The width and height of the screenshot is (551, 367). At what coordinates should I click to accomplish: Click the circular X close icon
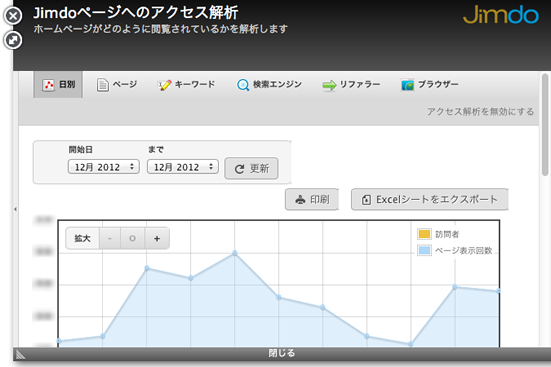[13, 16]
